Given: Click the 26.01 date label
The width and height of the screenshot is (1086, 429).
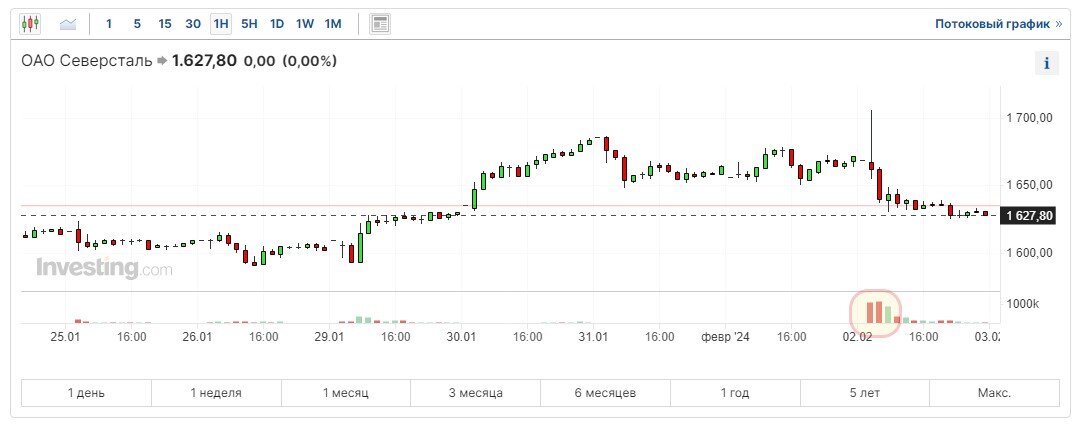Looking at the screenshot, I should 197,337.
